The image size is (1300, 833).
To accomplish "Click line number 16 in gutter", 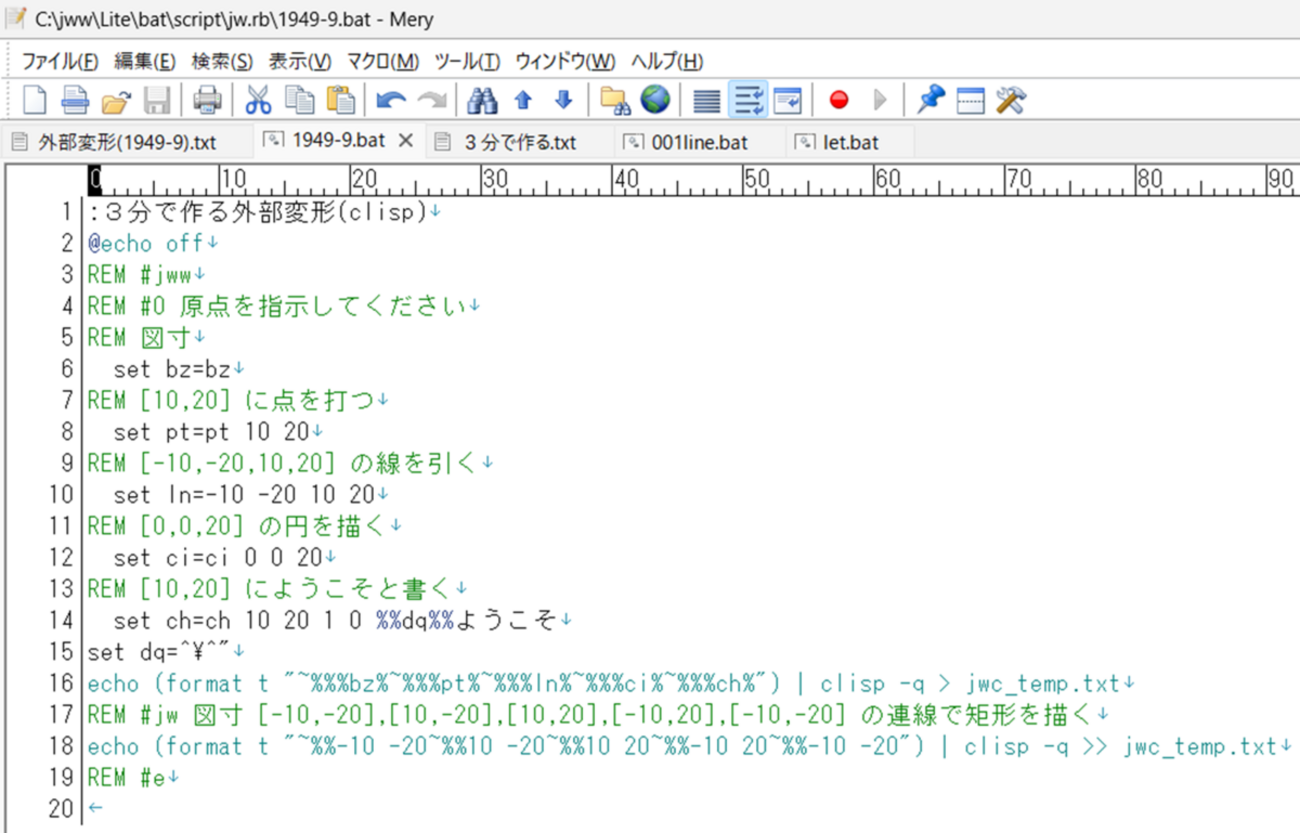I will point(62,683).
